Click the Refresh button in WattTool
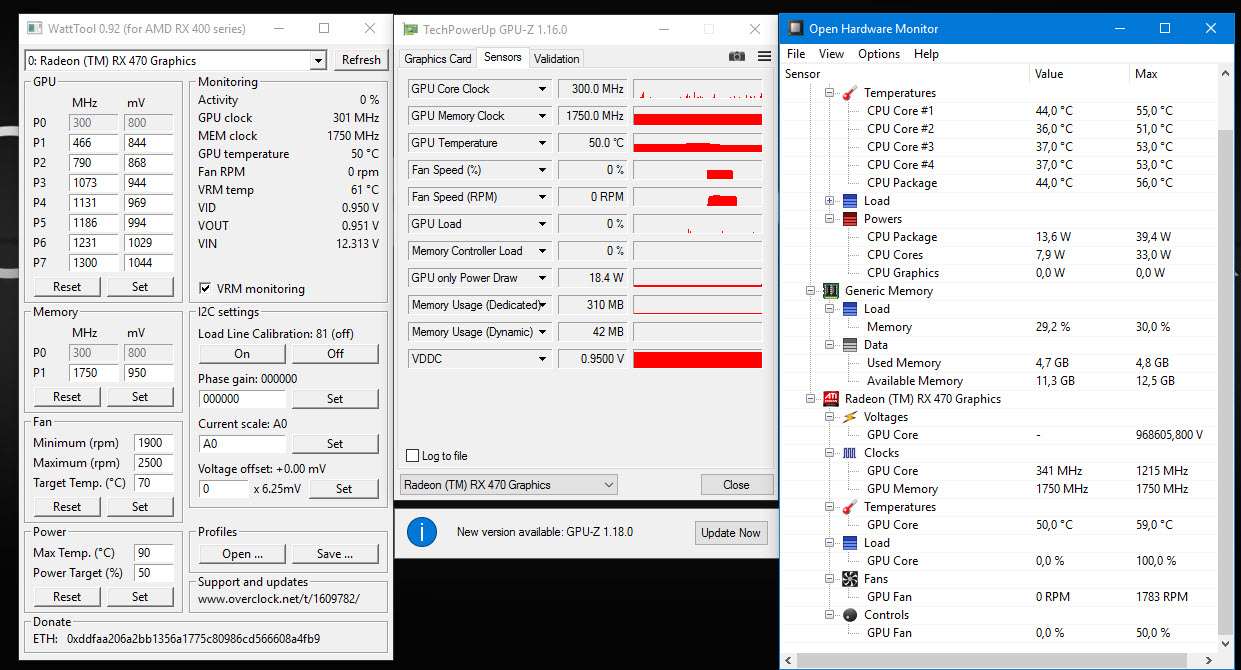Image resolution: width=1241 pixels, height=670 pixels. click(x=361, y=60)
